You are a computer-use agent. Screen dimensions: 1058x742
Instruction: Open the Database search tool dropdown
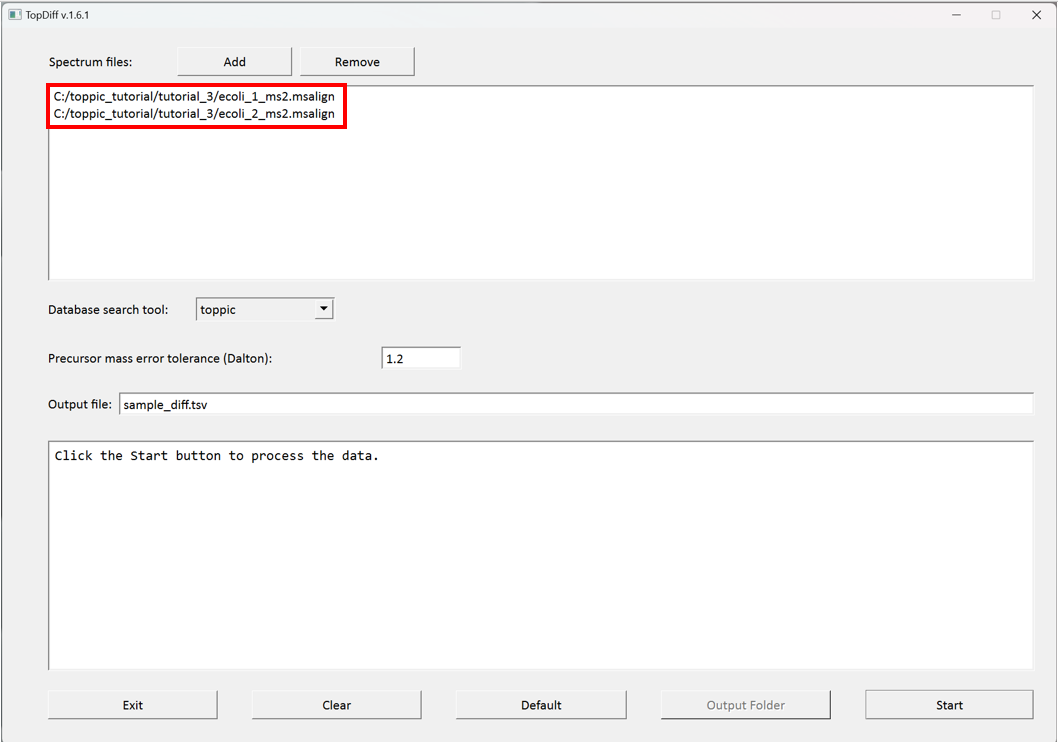265,309
